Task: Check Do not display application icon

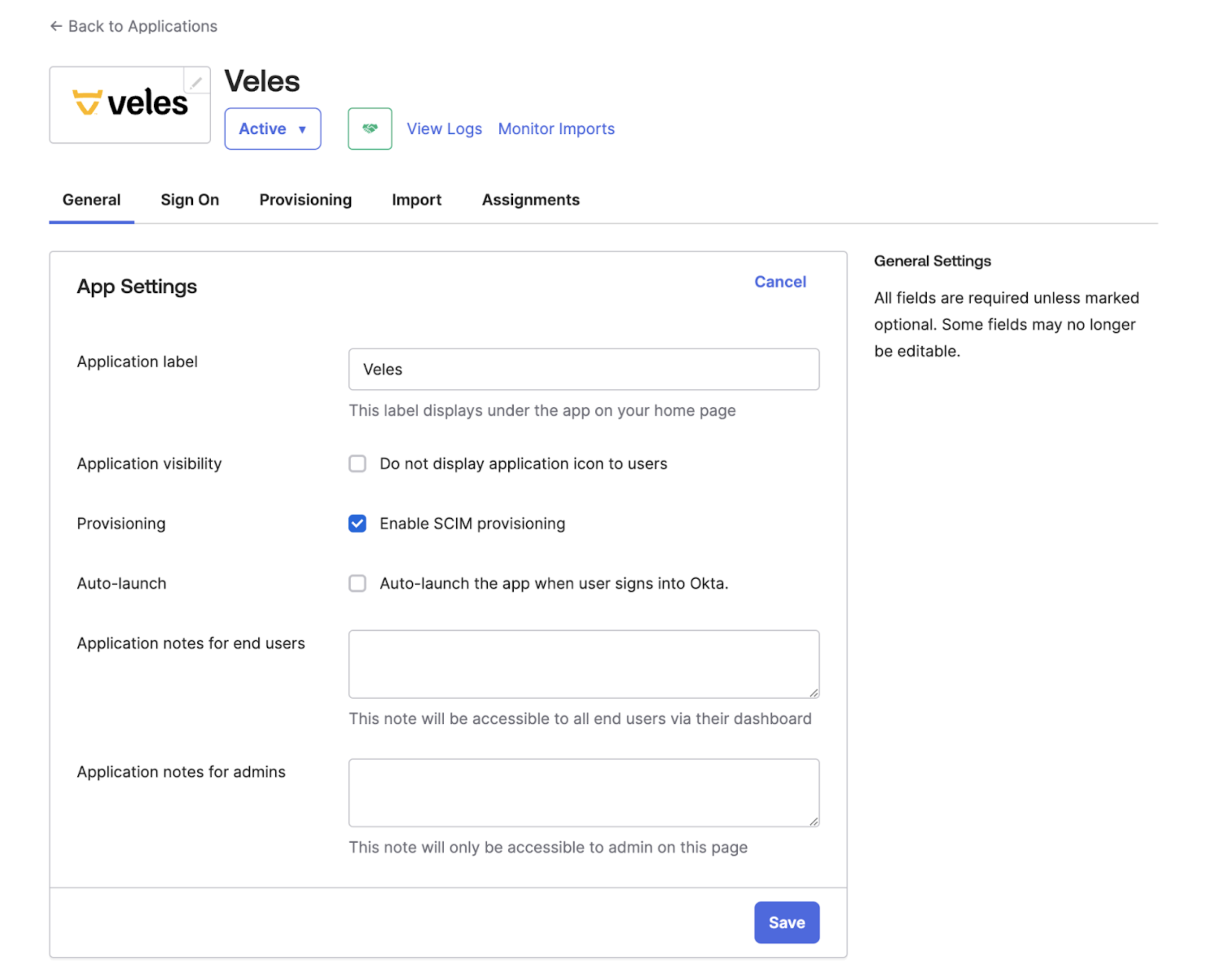Action: pos(357,463)
